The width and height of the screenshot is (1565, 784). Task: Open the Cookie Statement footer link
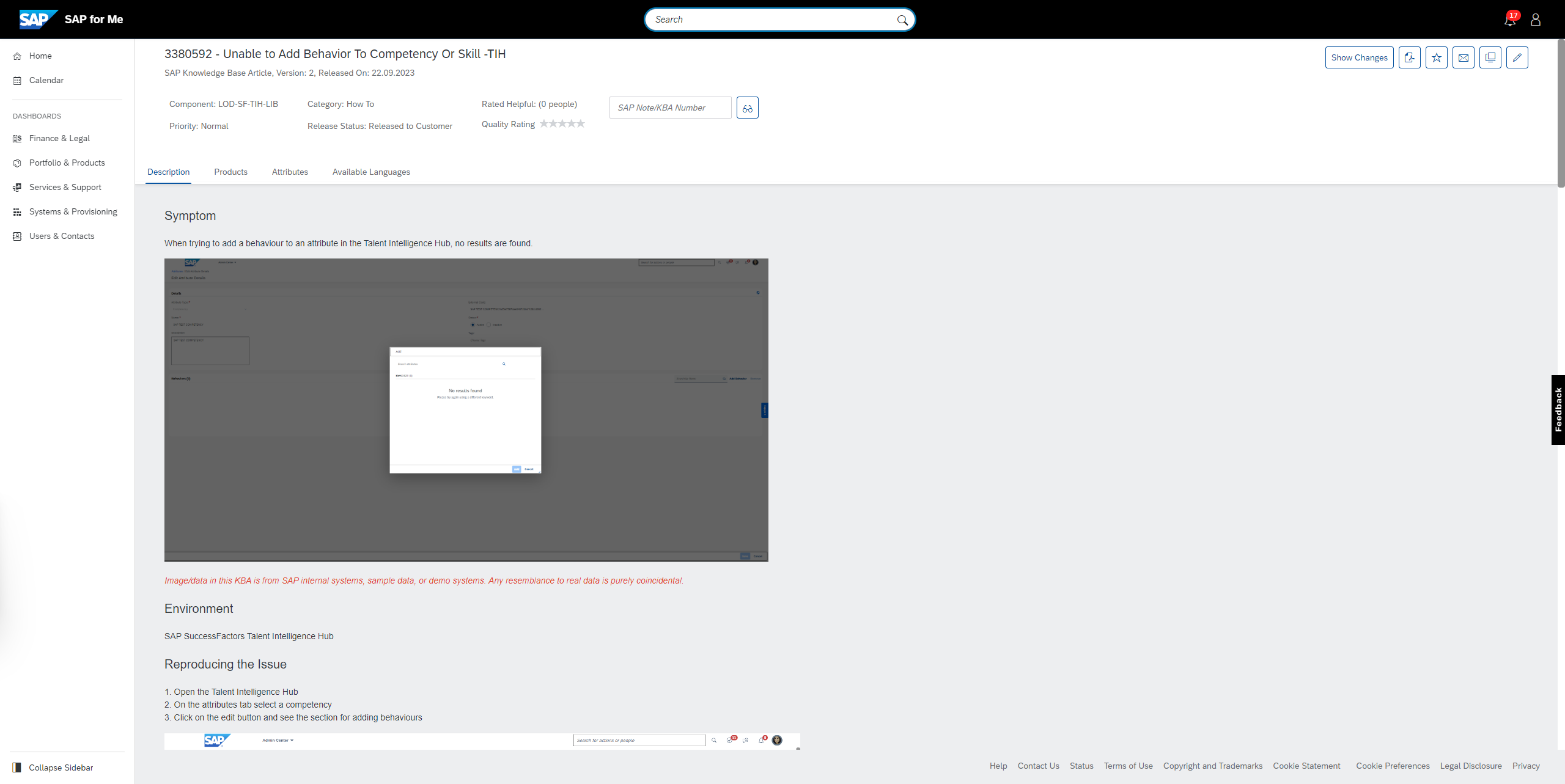[x=1306, y=766]
